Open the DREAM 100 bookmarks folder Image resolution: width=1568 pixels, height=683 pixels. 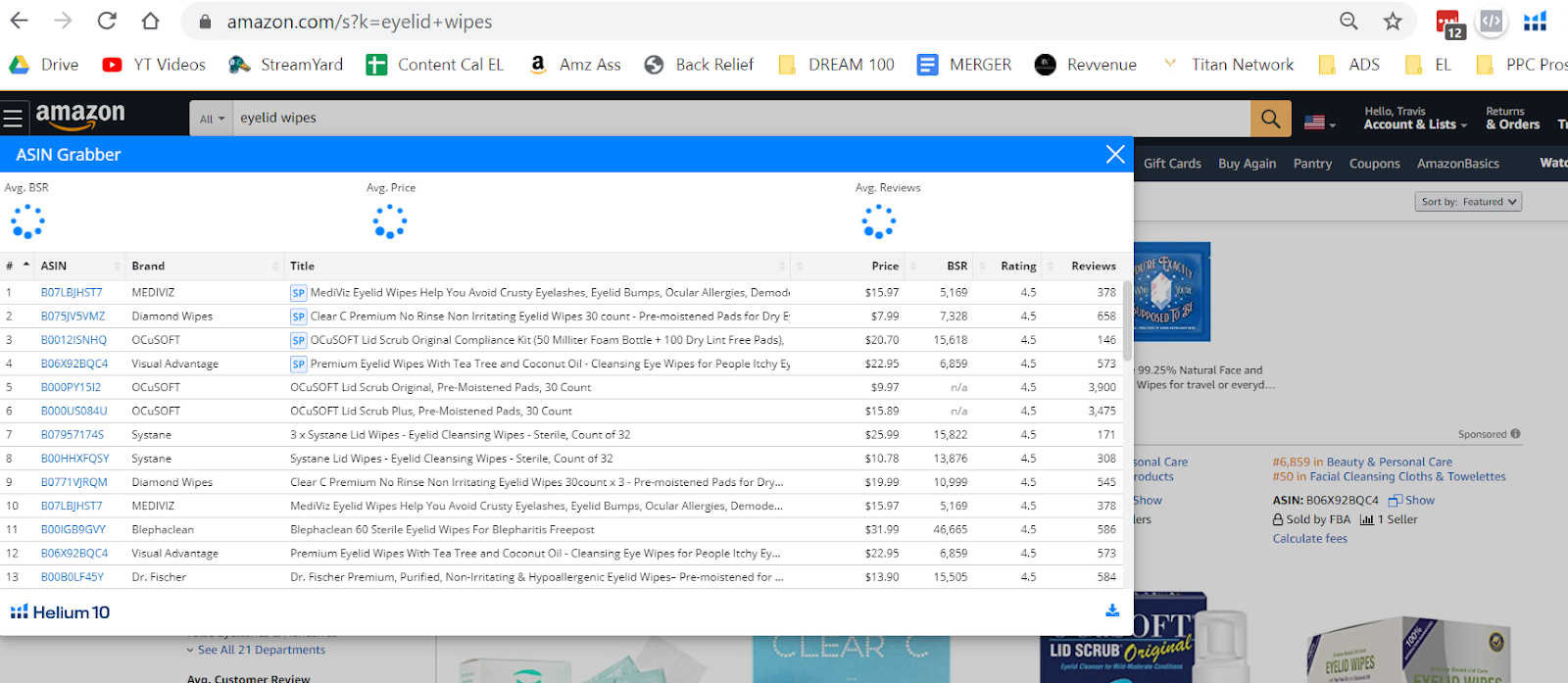tap(836, 65)
